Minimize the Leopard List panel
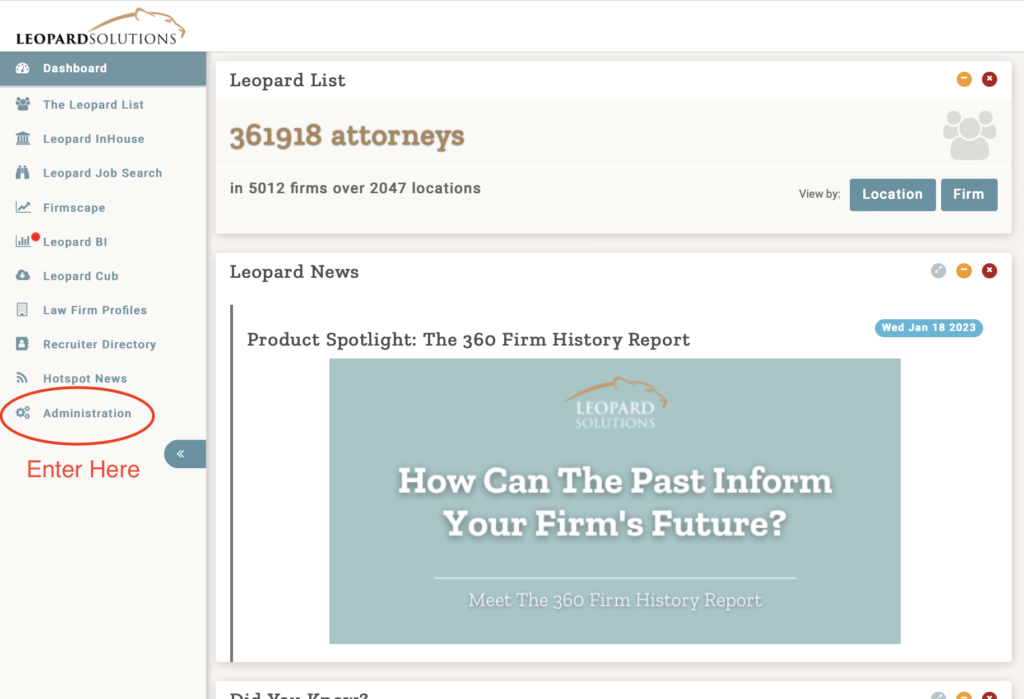This screenshot has height=699, width=1024. tap(964, 79)
